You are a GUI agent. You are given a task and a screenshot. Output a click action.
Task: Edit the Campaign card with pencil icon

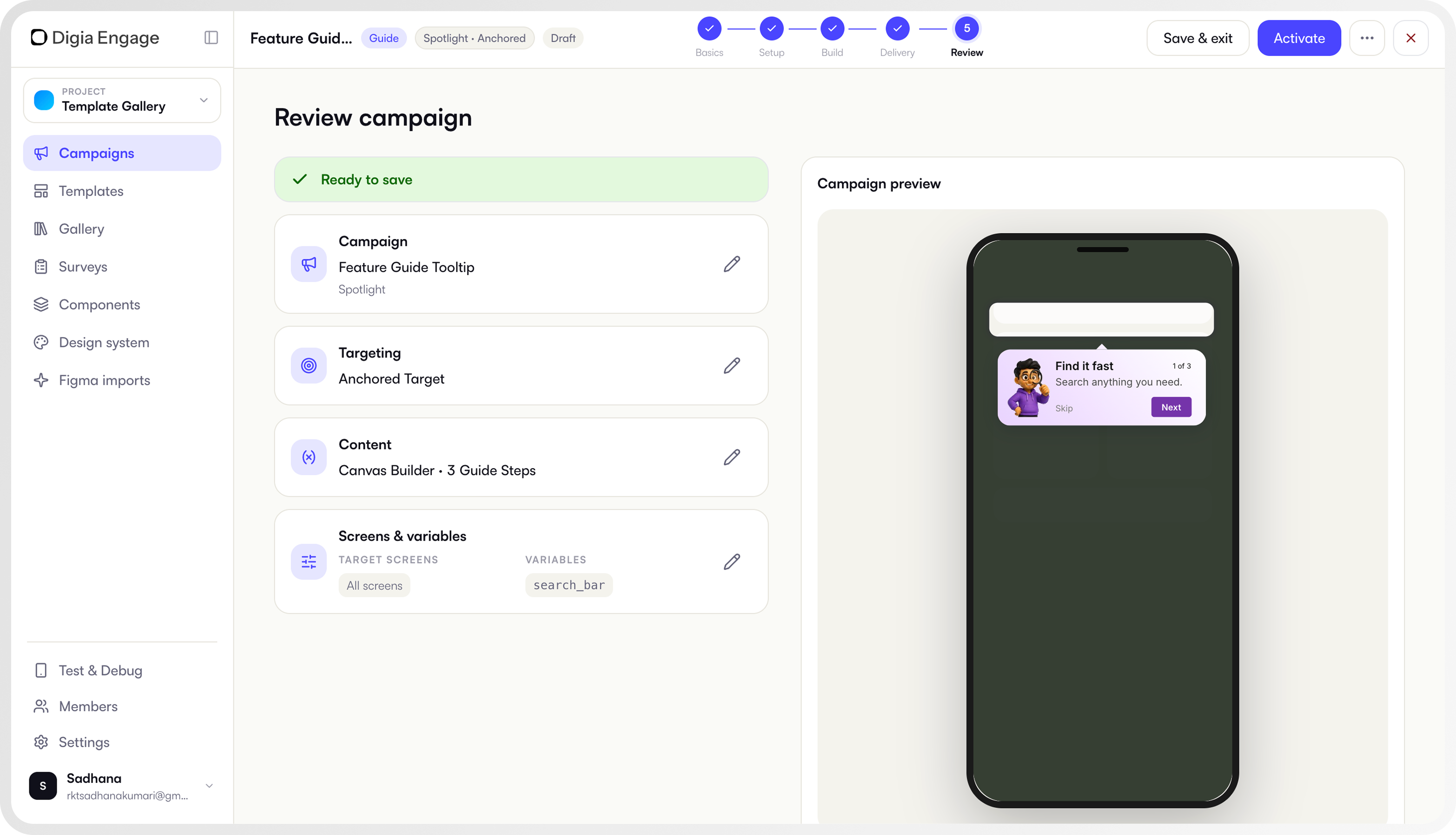[x=732, y=264]
